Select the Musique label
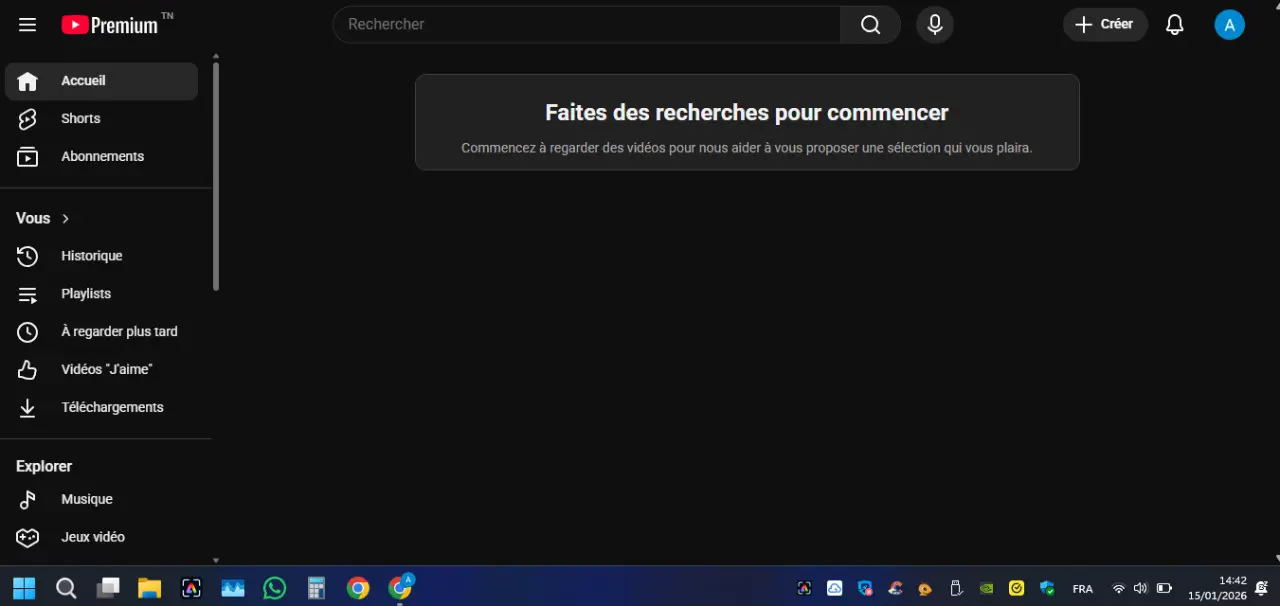This screenshot has height=606, width=1280. click(87, 500)
